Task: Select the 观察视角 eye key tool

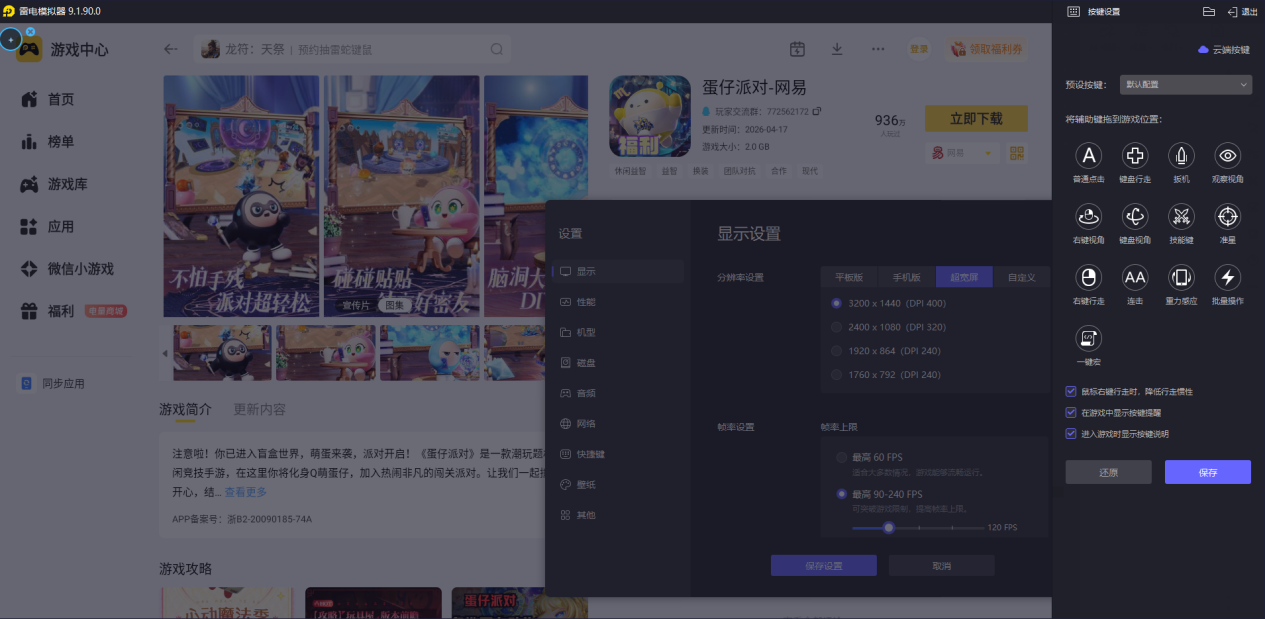Action: (1228, 155)
